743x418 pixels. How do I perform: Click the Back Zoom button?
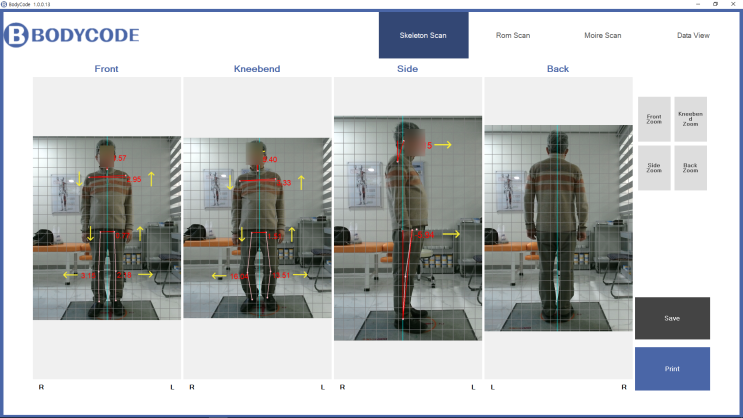click(x=690, y=168)
